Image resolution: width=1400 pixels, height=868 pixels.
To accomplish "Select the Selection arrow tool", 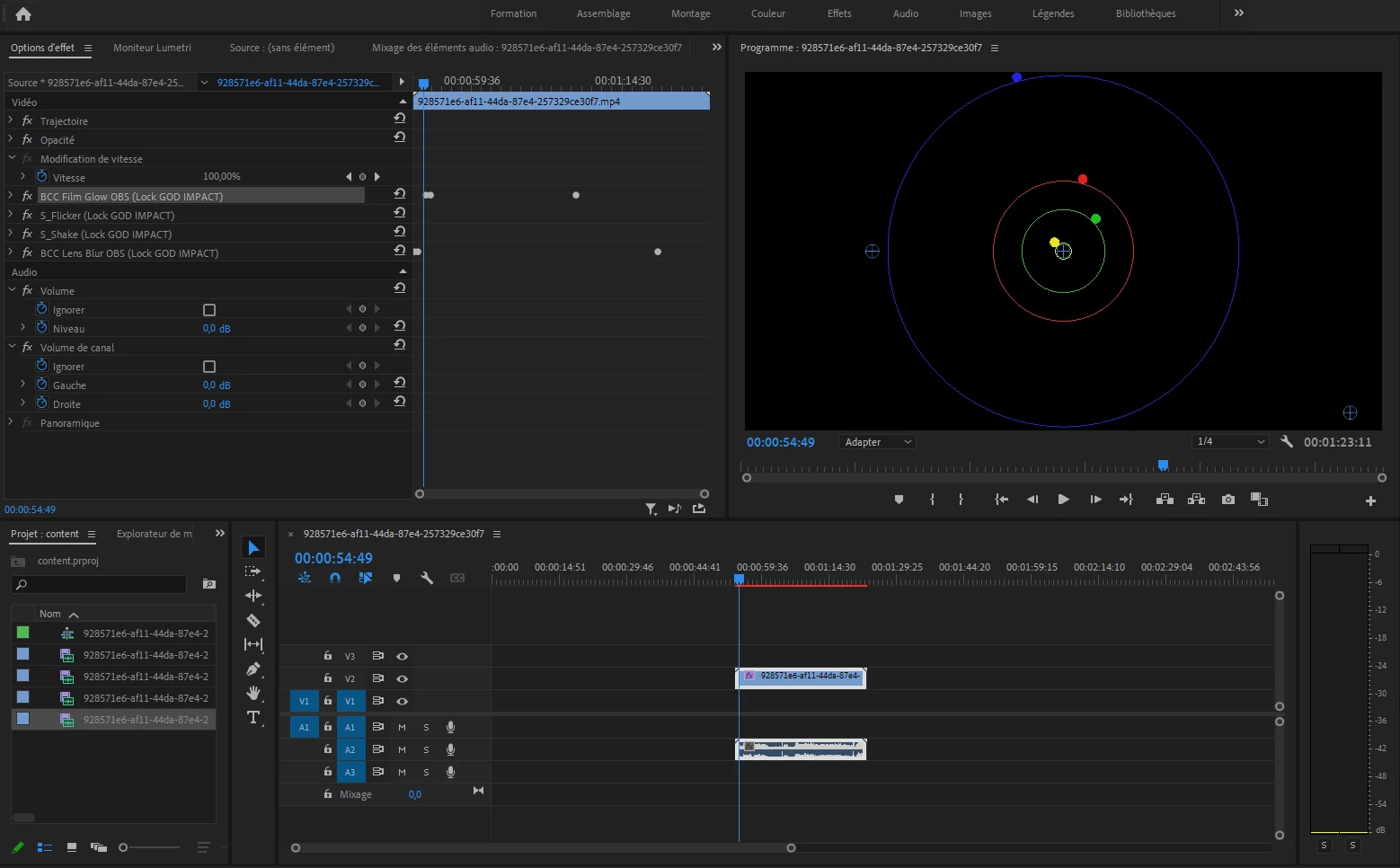I will pyautogui.click(x=253, y=548).
